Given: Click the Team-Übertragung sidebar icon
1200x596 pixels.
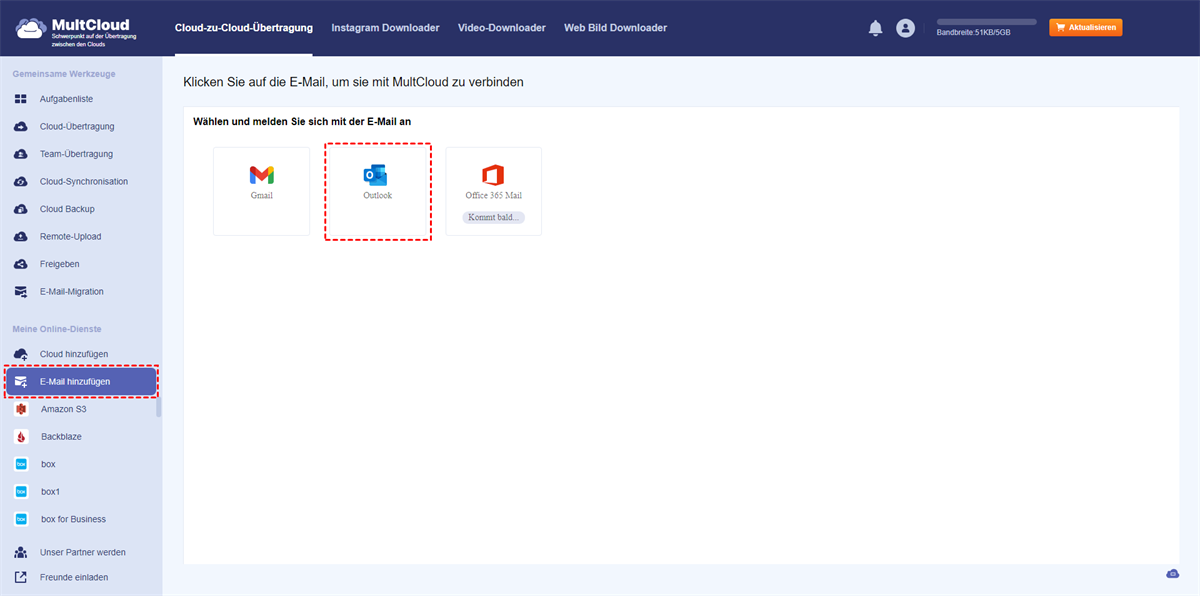Looking at the screenshot, I should (x=20, y=154).
